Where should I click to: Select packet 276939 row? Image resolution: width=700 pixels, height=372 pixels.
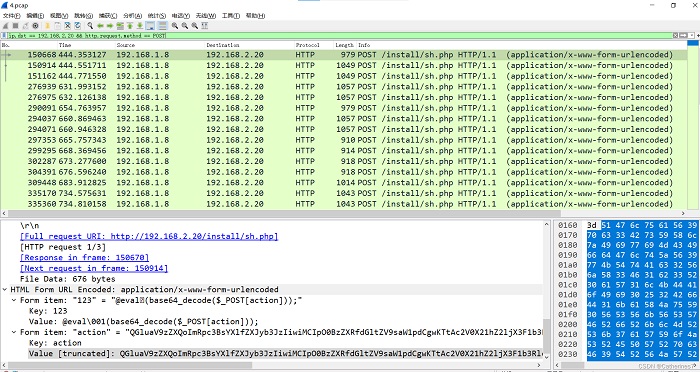click(x=344, y=87)
